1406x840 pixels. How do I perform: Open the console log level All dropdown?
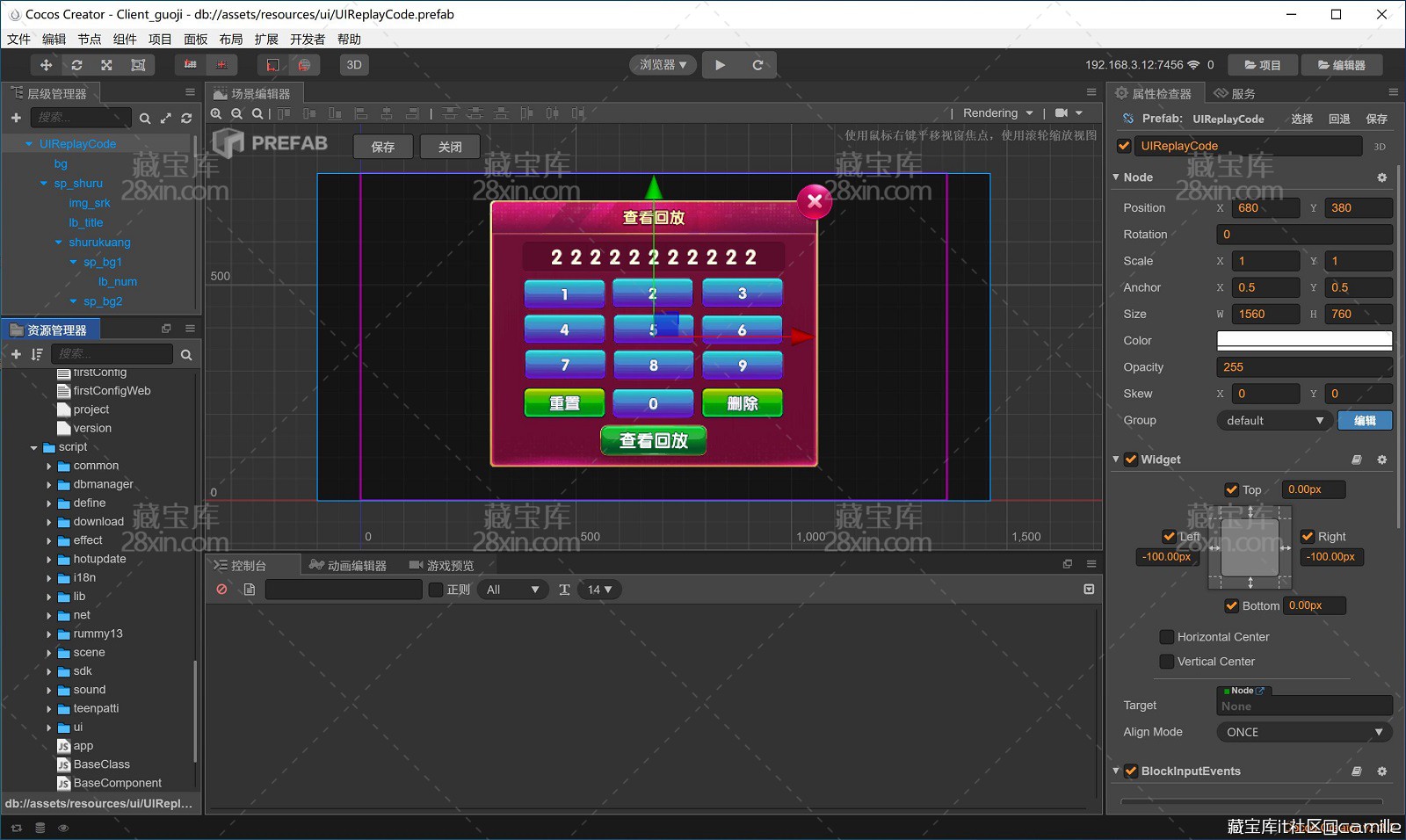click(513, 590)
